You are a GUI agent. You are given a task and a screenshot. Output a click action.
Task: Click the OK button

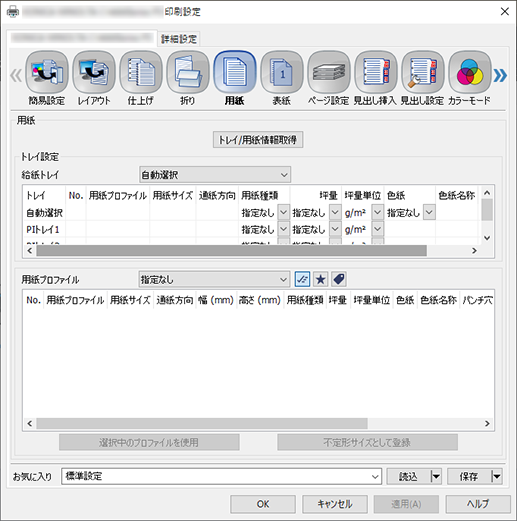pos(263,504)
